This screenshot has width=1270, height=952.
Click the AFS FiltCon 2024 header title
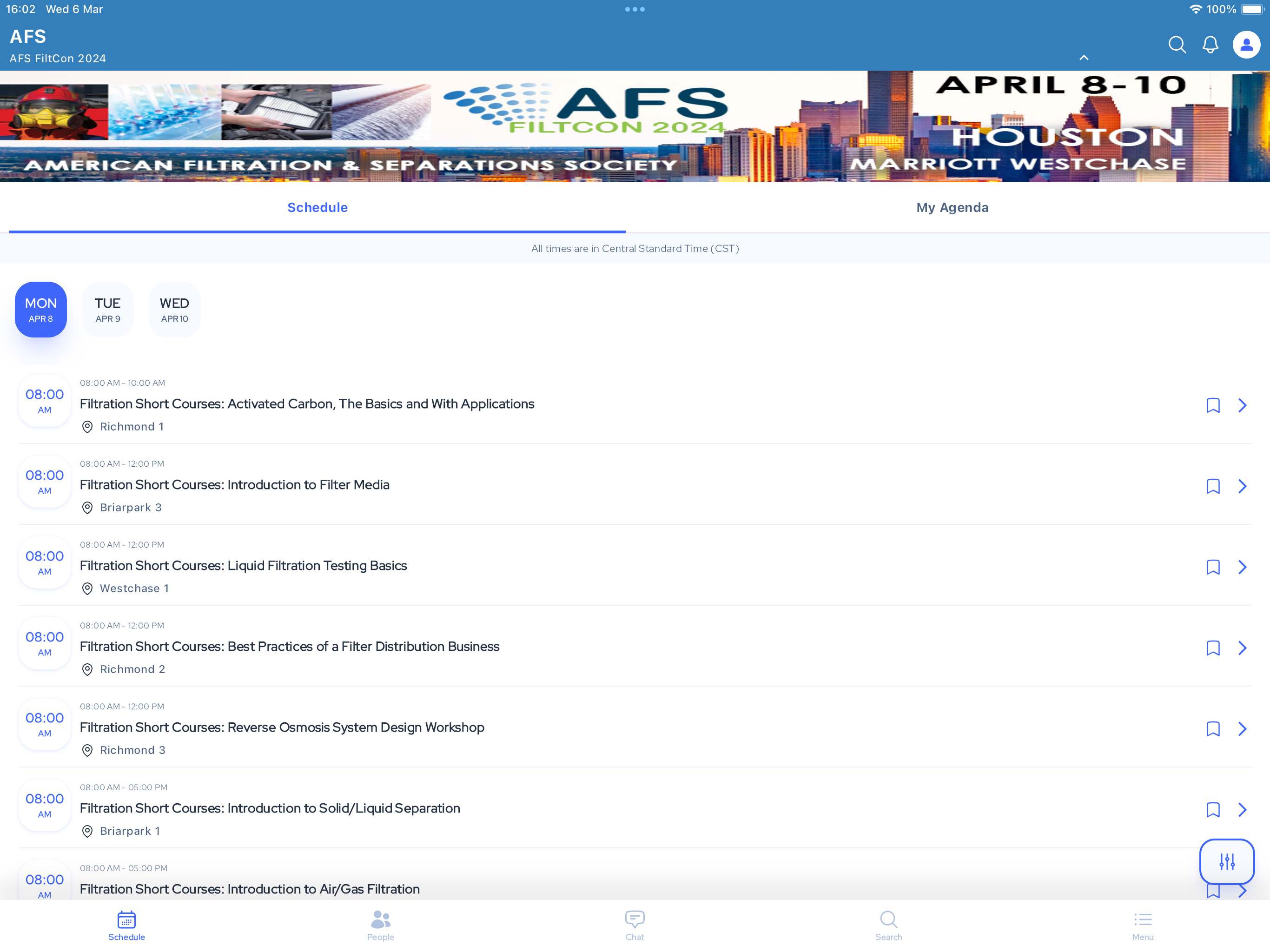58,59
